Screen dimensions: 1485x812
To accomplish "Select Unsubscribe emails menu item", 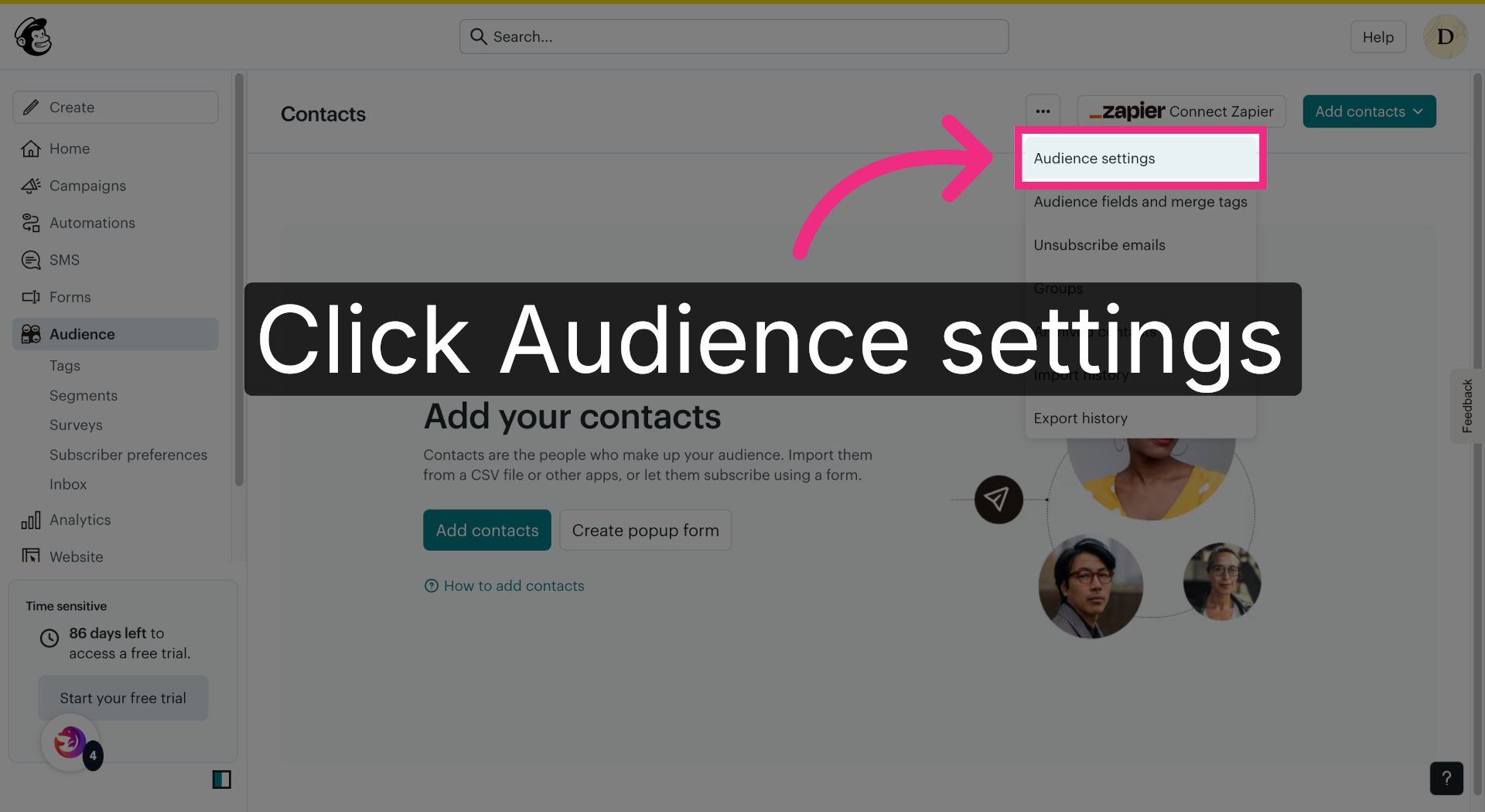I will coord(1140,245).
